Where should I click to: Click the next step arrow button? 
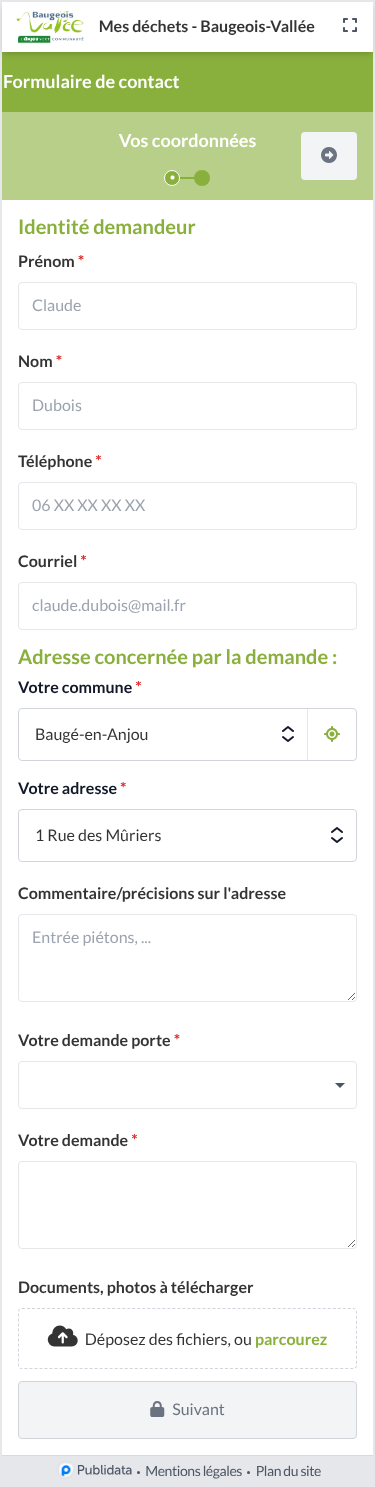329,155
